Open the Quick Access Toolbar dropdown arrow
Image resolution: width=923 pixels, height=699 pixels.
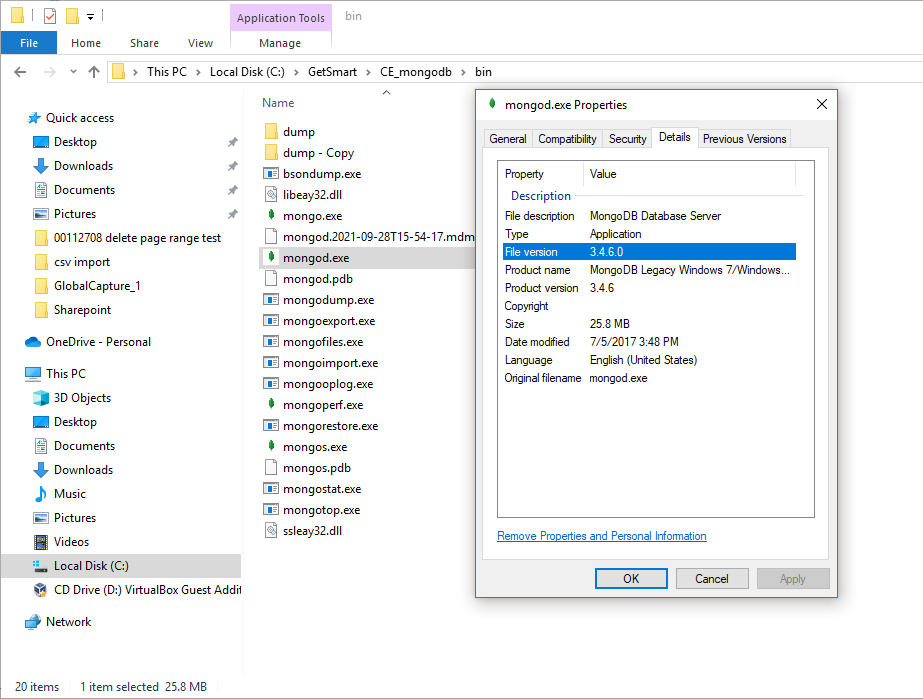click(91, 17)
